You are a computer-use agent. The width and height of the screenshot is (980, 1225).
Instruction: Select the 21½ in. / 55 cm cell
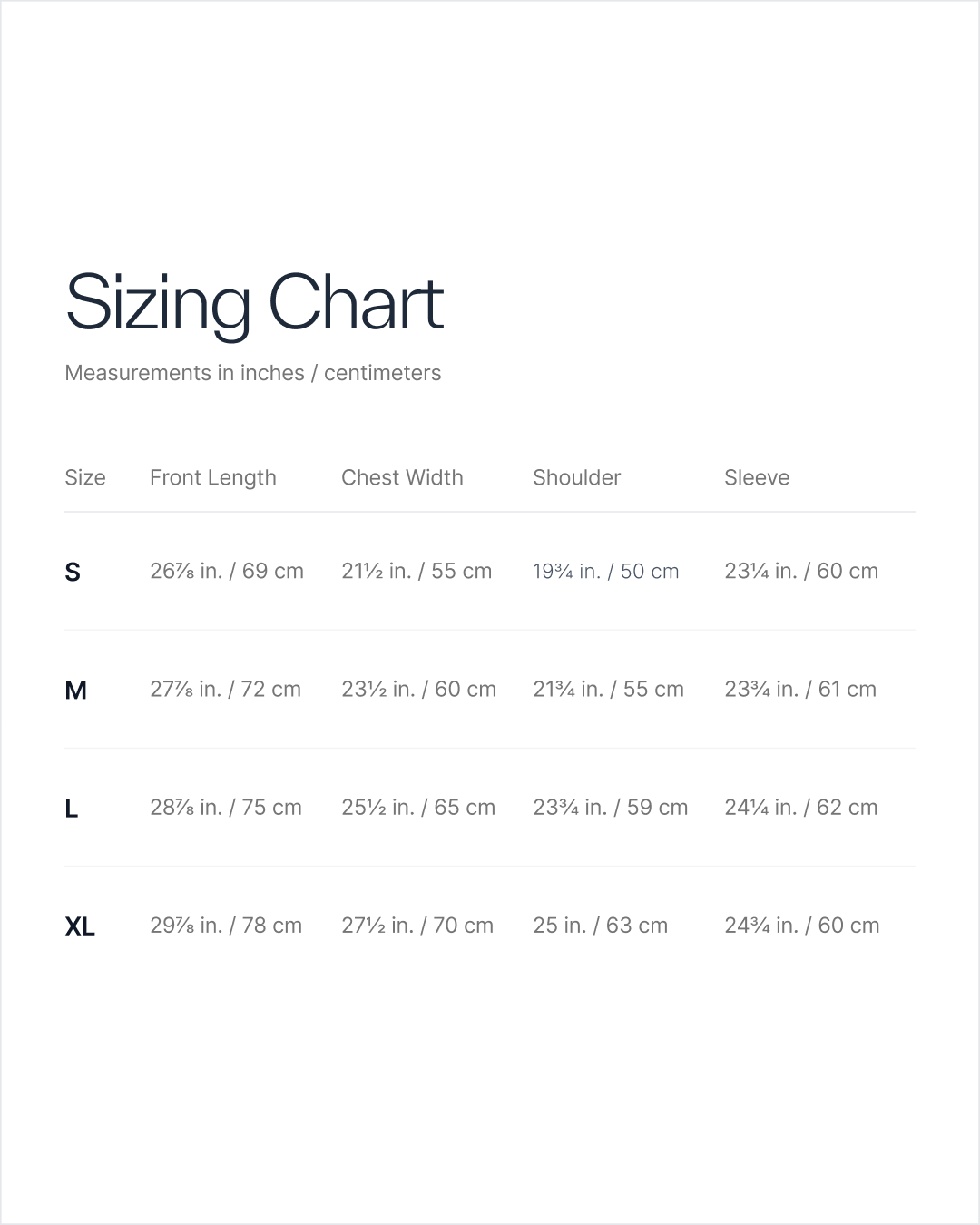(x=416, y=571)
